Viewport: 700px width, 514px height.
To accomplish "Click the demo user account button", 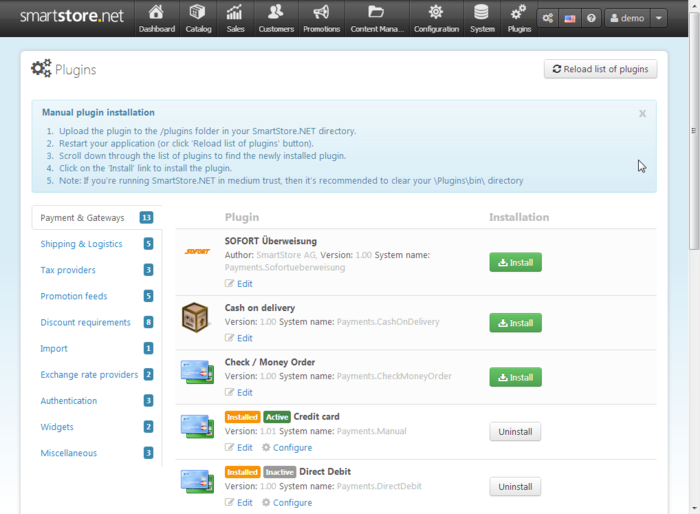I will coord(627,18).
